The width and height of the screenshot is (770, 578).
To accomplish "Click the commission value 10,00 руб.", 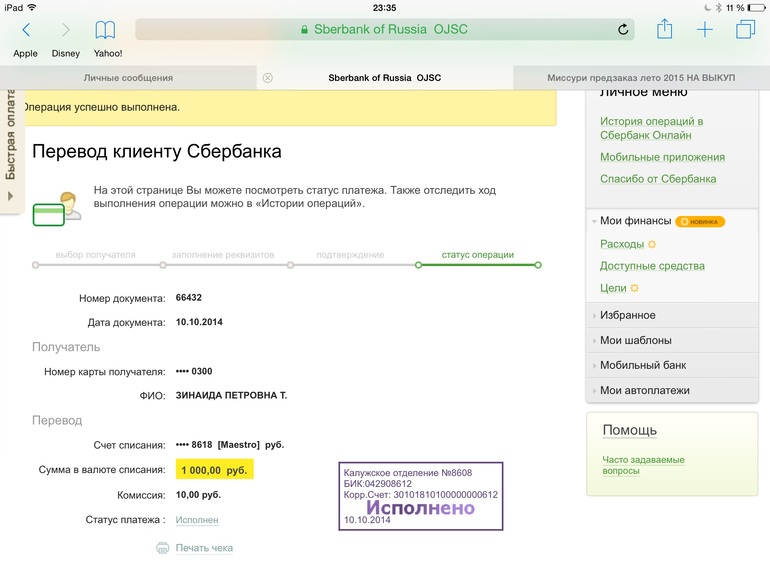I will 198,495.
